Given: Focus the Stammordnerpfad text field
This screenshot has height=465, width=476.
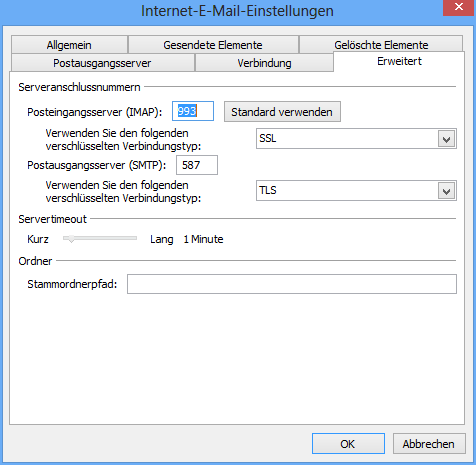Looking at the screenshot, I should pyautogui.click(x=292, y=284).
